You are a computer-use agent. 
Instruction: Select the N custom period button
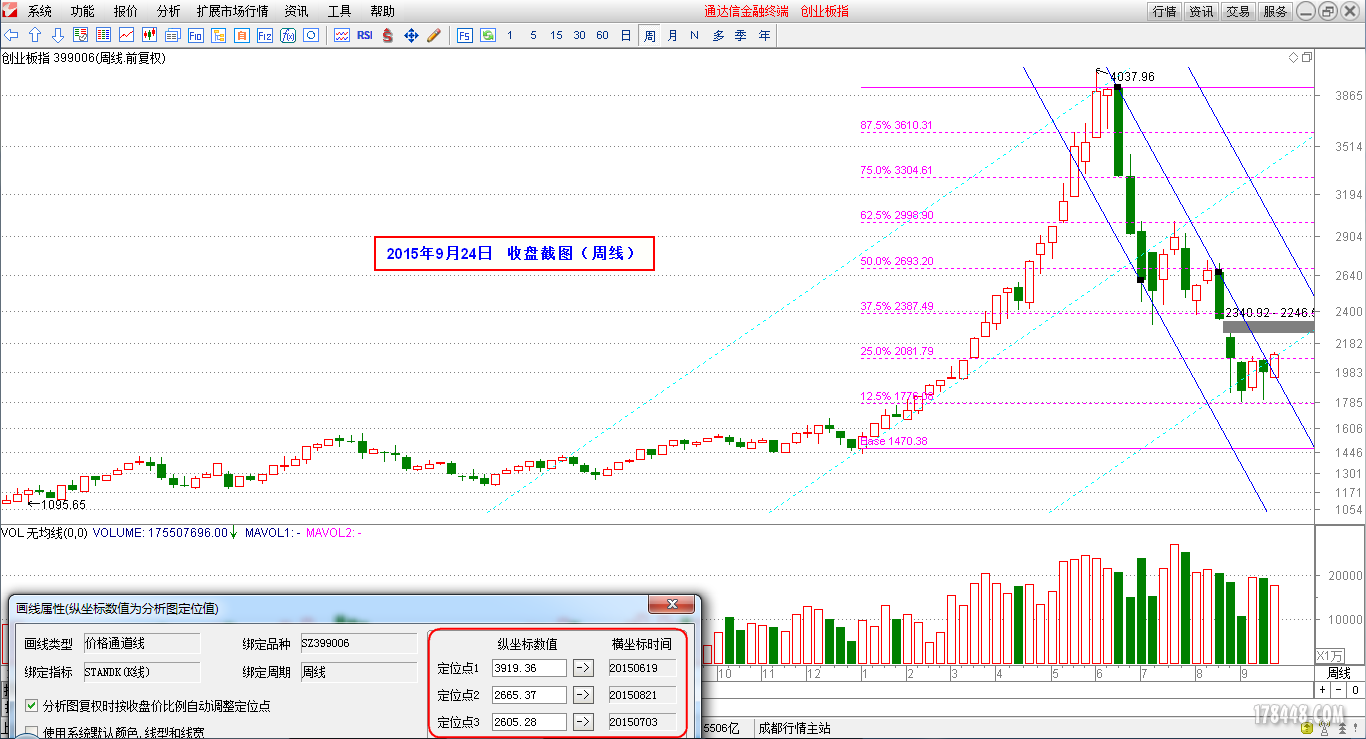[694, 35]
